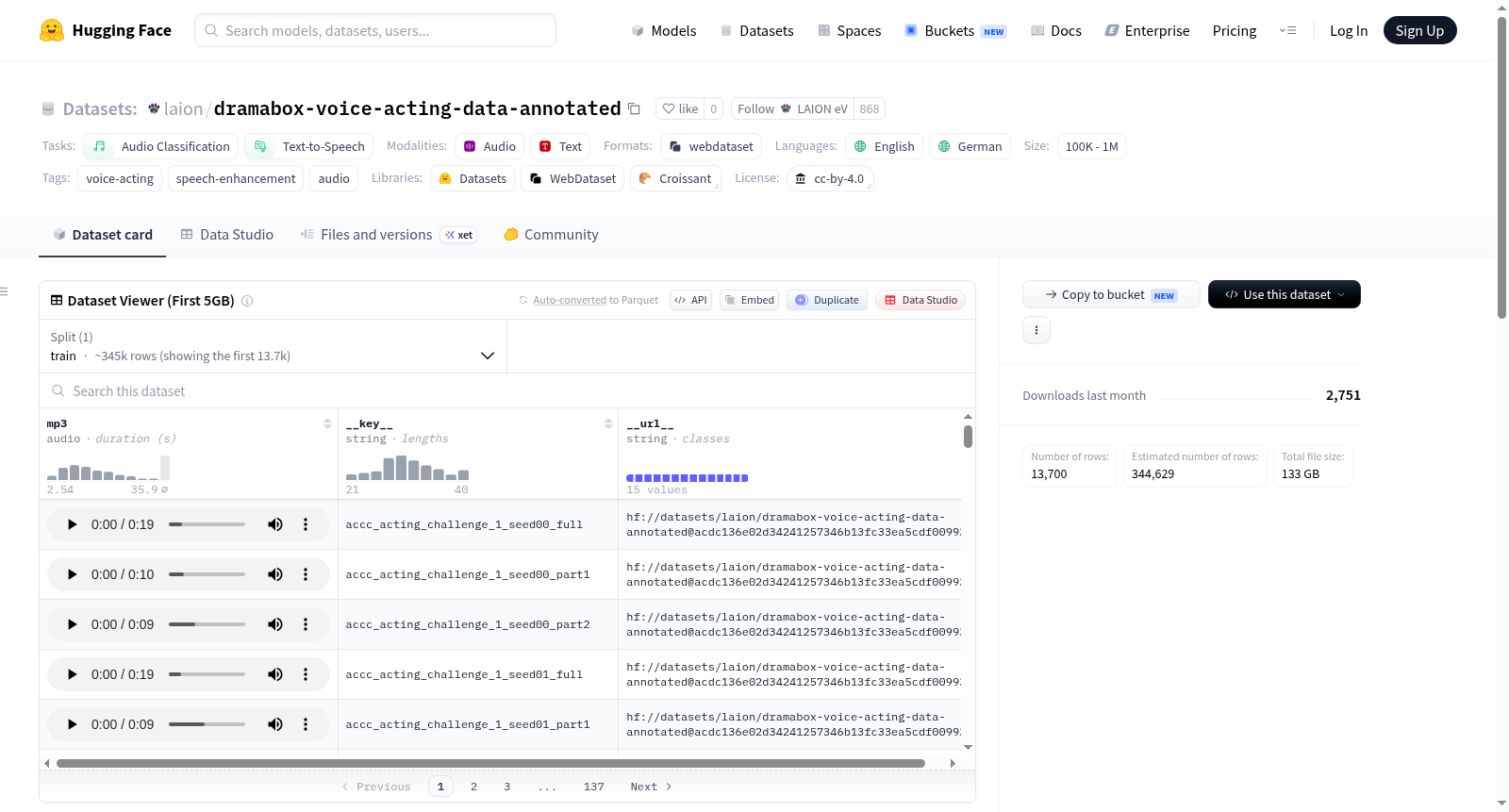This screenshot has height=812, width=1509.
Task: Play the seed01_full audio clip
Action: (72, 674)
